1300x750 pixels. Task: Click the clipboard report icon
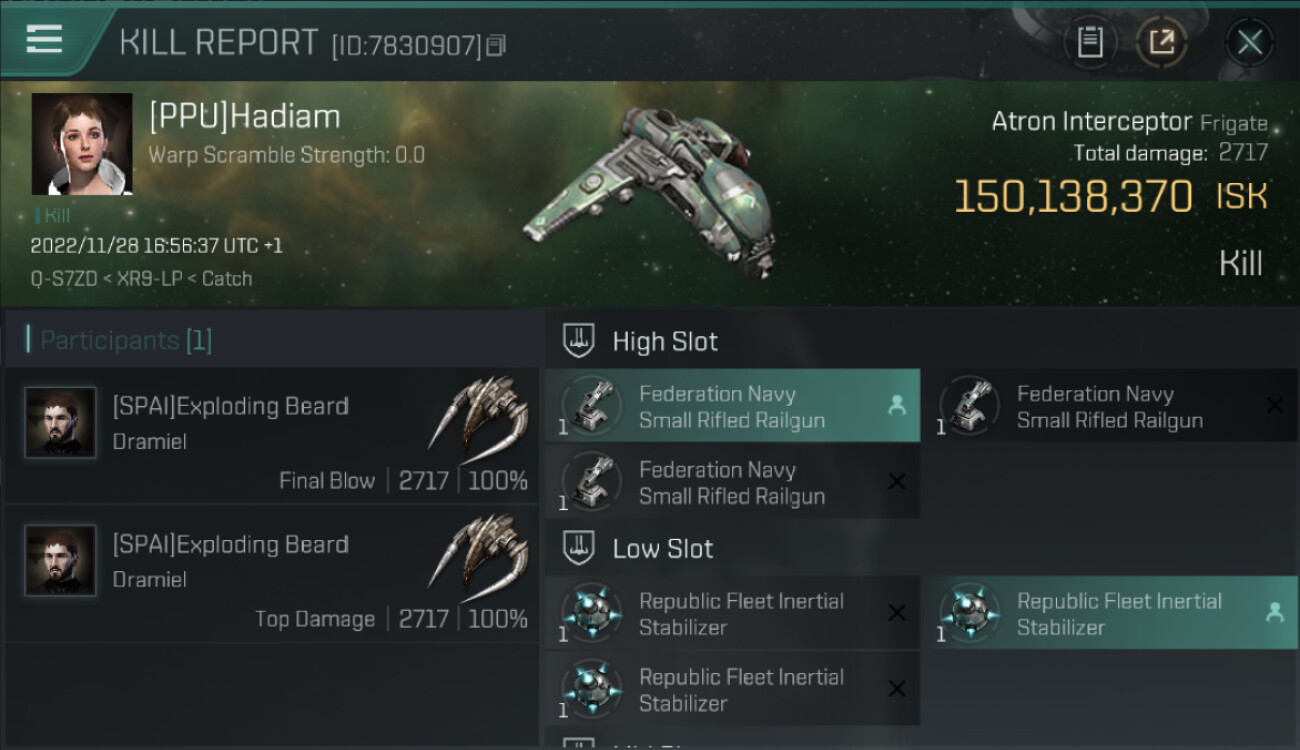pos(1090,42)
